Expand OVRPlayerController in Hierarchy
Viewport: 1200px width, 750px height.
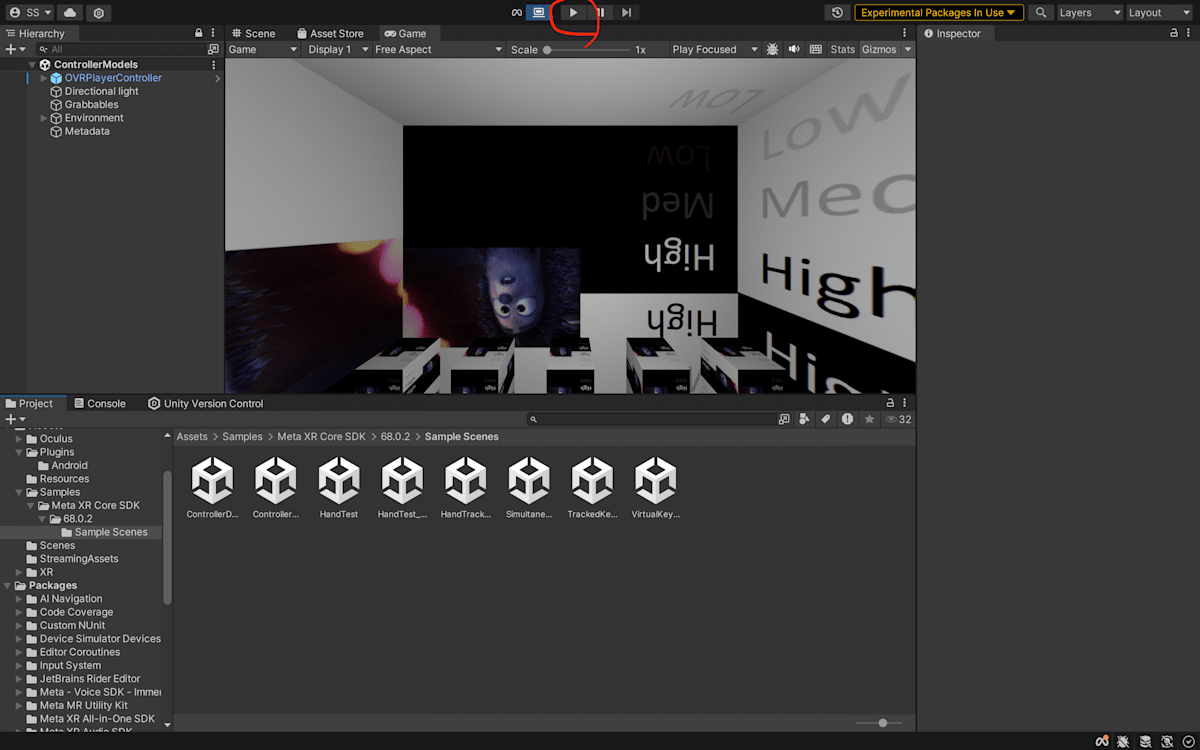[43, 78]
